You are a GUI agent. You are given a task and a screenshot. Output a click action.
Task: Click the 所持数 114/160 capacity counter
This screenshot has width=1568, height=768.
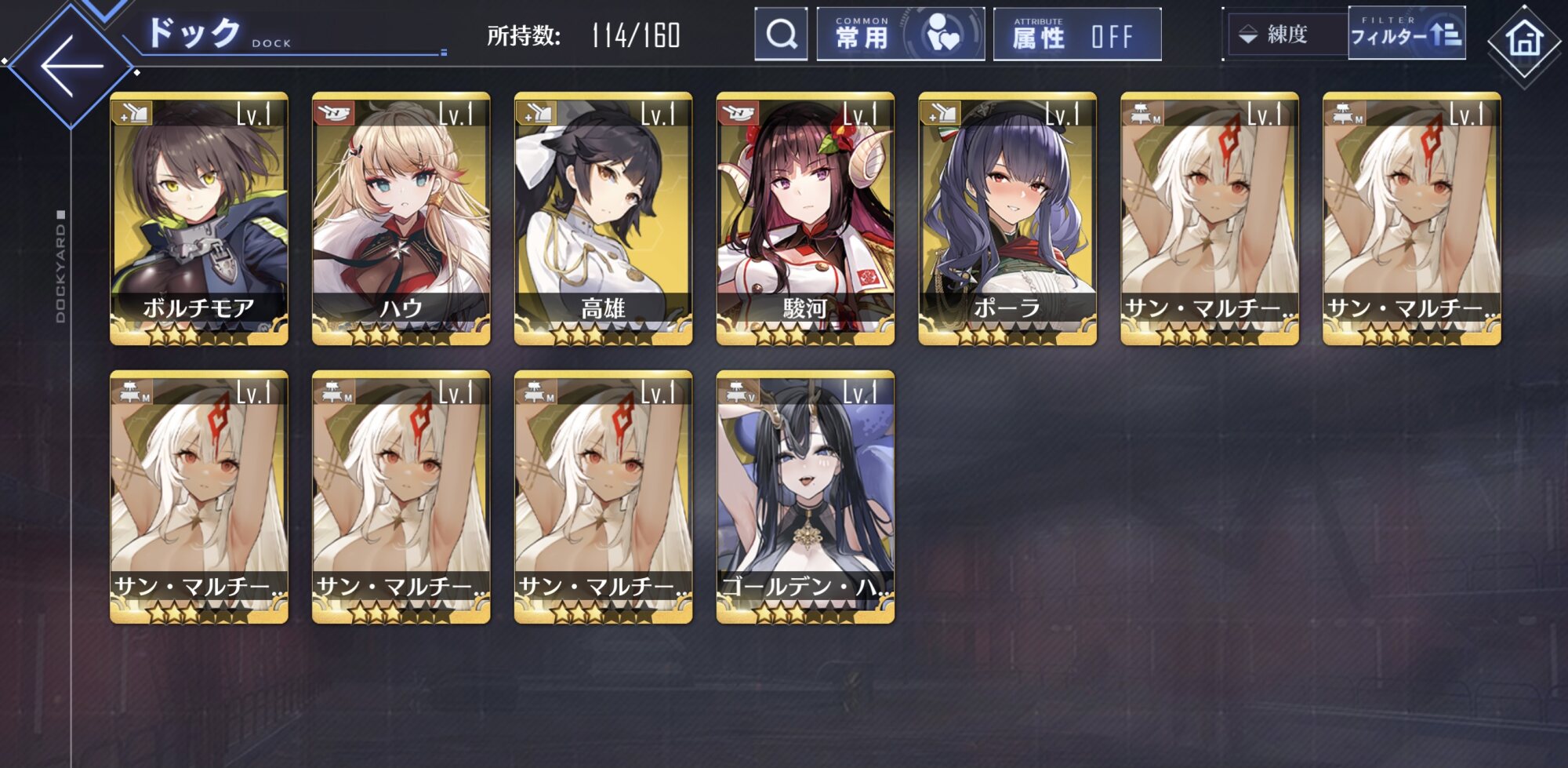tap(584, 35)
